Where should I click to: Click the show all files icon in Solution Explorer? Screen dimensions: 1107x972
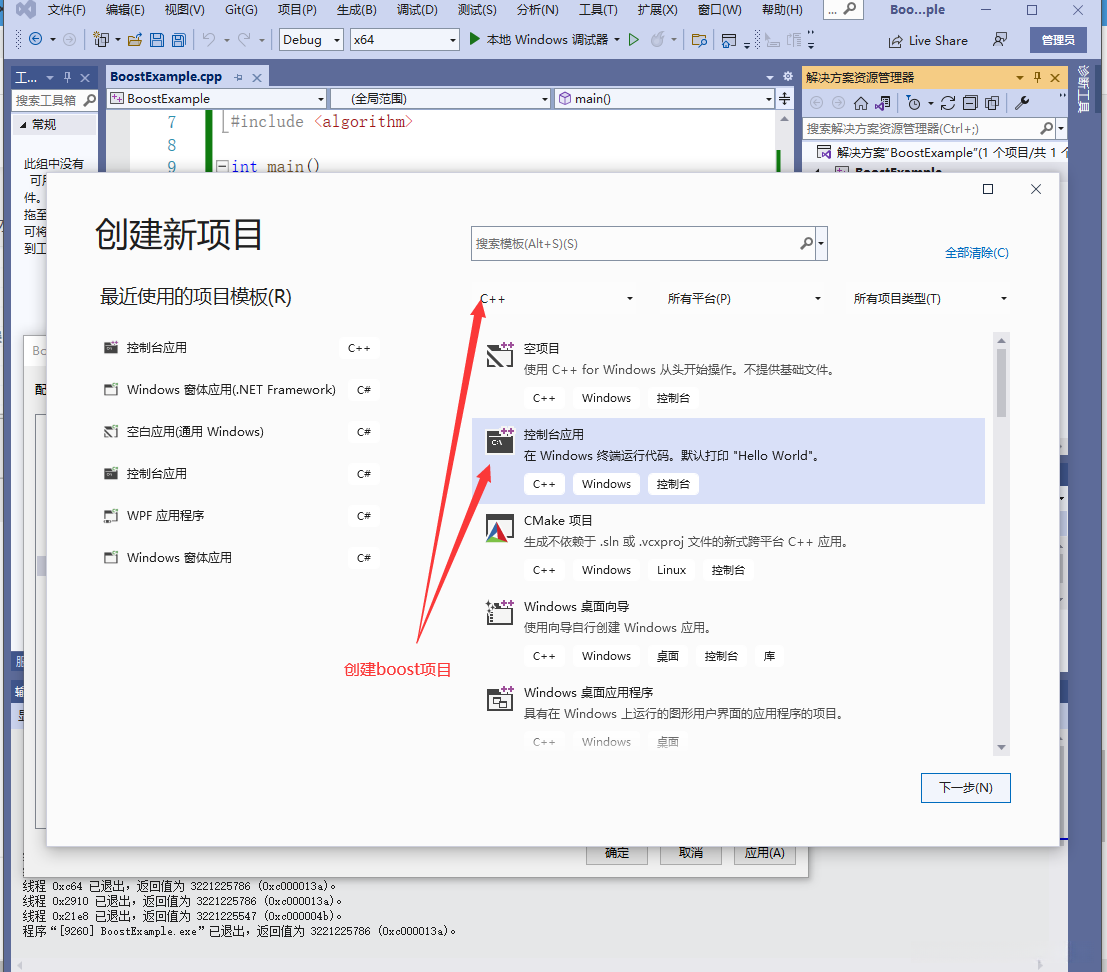992,103
